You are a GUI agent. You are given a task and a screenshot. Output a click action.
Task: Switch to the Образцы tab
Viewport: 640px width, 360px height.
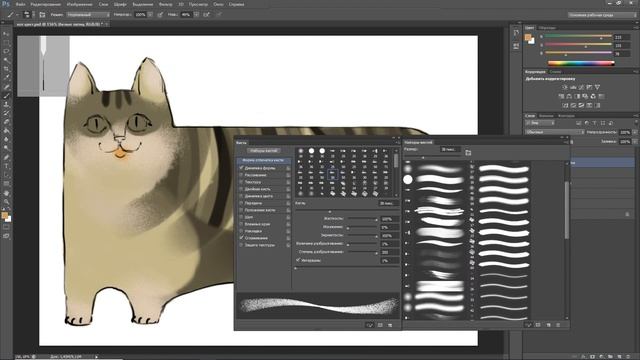coord(547,28)
